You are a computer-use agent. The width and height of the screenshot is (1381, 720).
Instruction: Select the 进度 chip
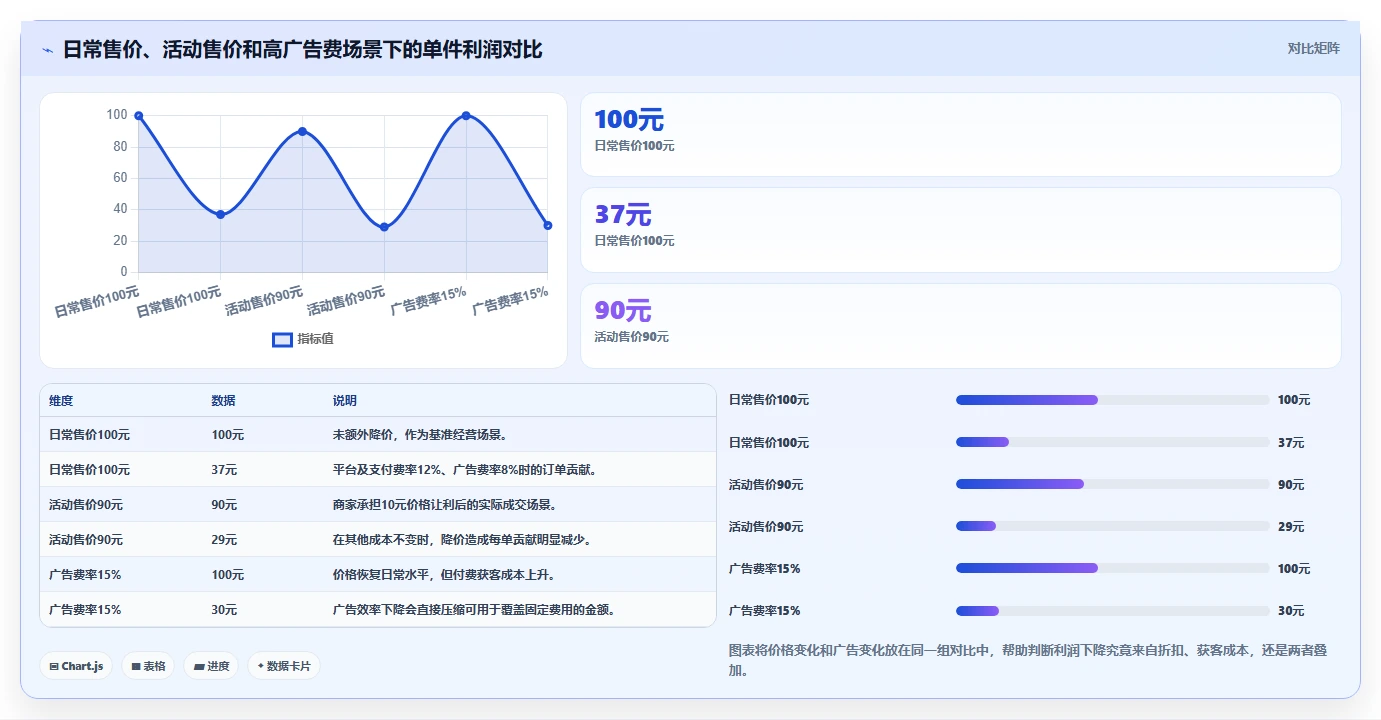(x=211, y=666)
